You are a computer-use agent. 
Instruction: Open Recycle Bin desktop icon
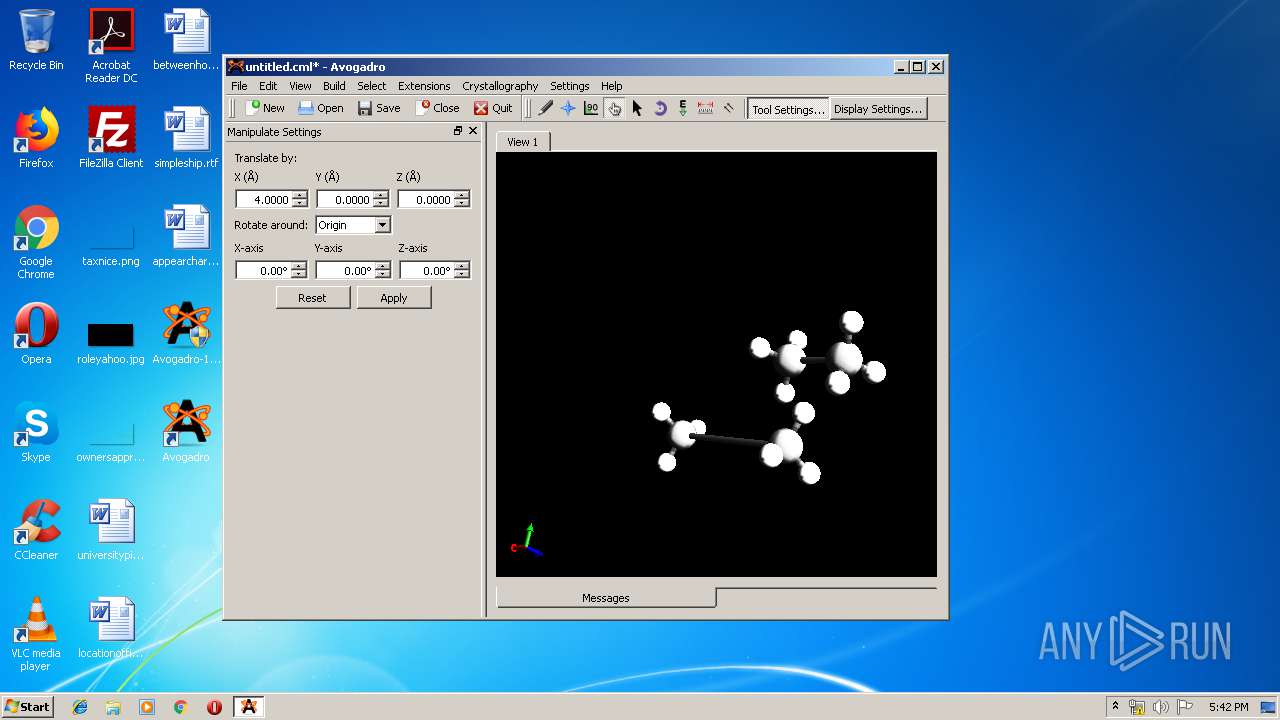tap(36, 40)
